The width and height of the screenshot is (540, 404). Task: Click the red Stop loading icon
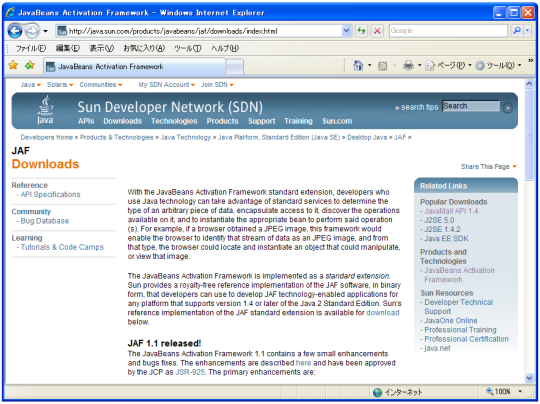coord(377,31)
